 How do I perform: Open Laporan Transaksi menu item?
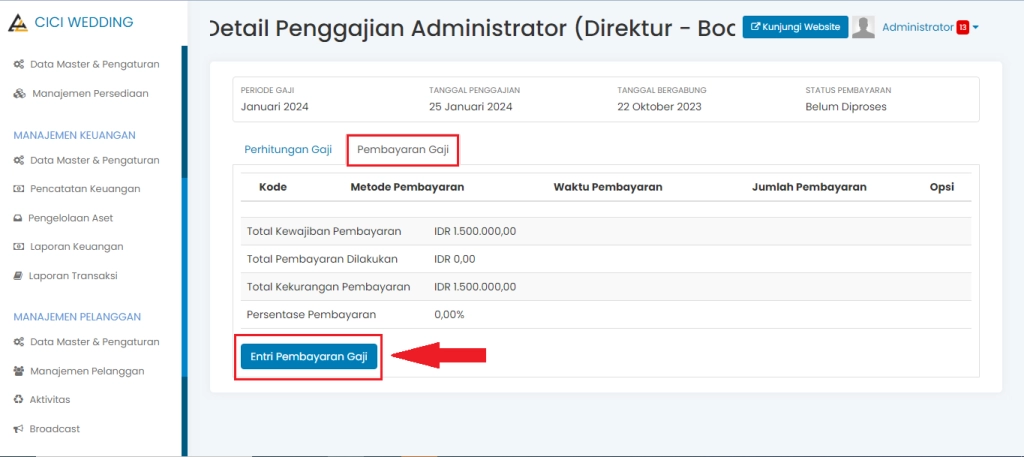pyautogui.click(x=73, y=276)
